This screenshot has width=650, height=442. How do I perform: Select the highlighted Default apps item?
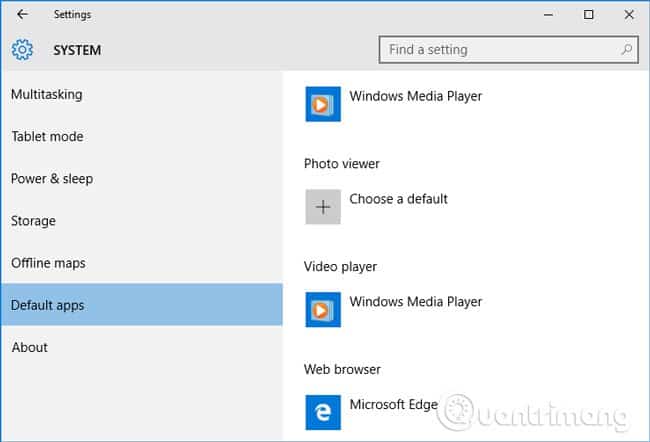(x=47, y=305)
